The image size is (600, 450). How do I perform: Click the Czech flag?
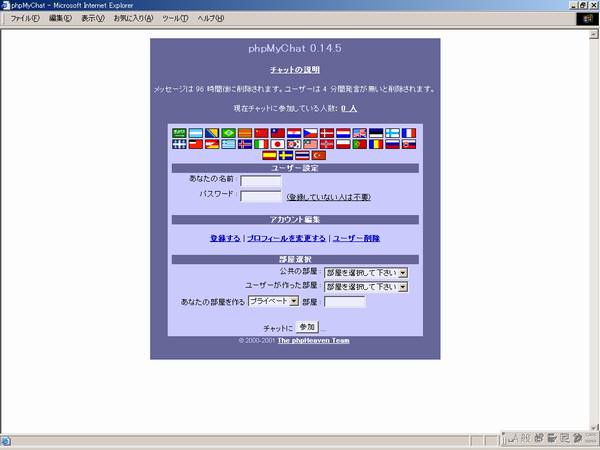click(311, 133)
